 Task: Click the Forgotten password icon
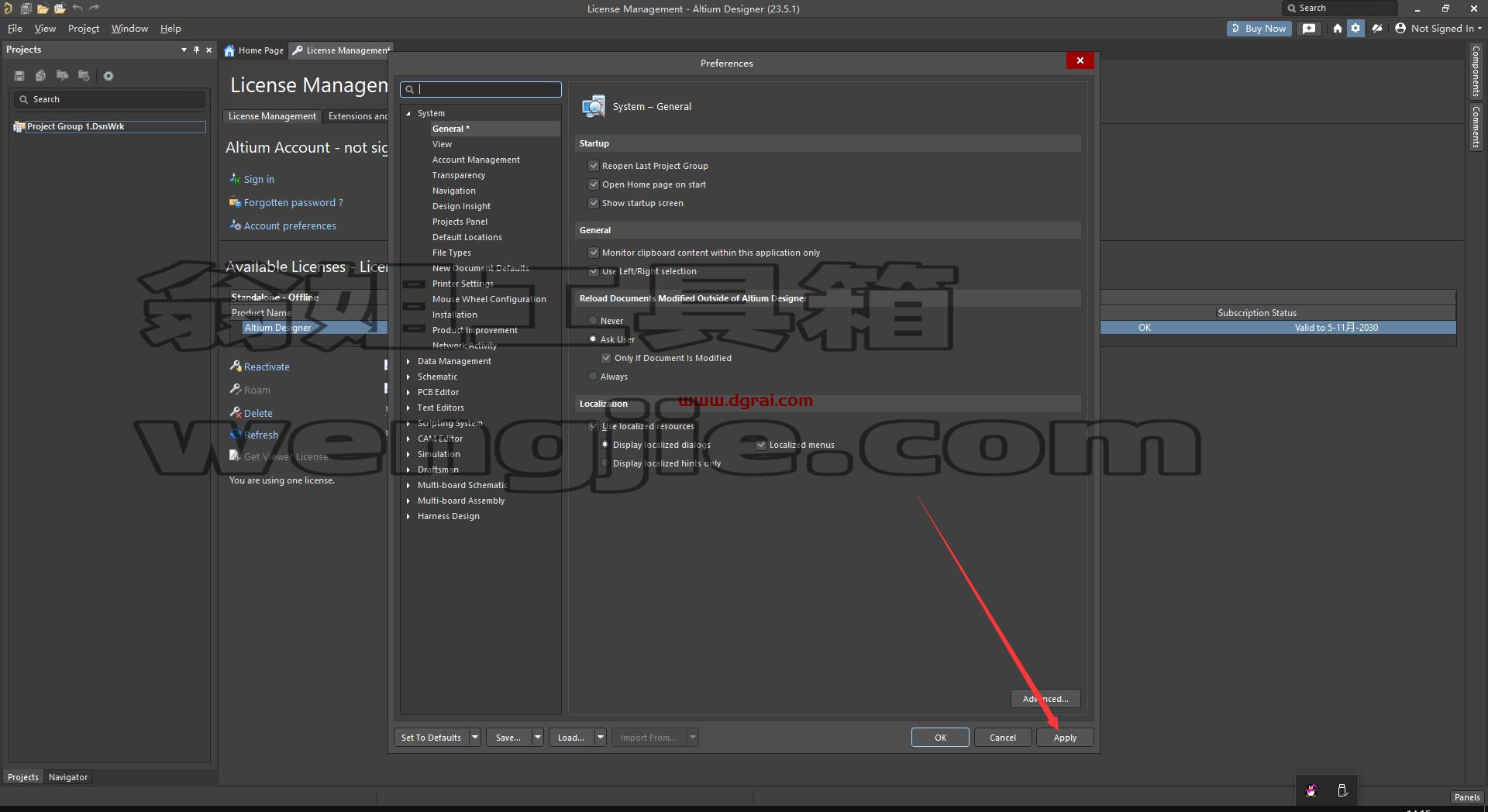point(235,202)
